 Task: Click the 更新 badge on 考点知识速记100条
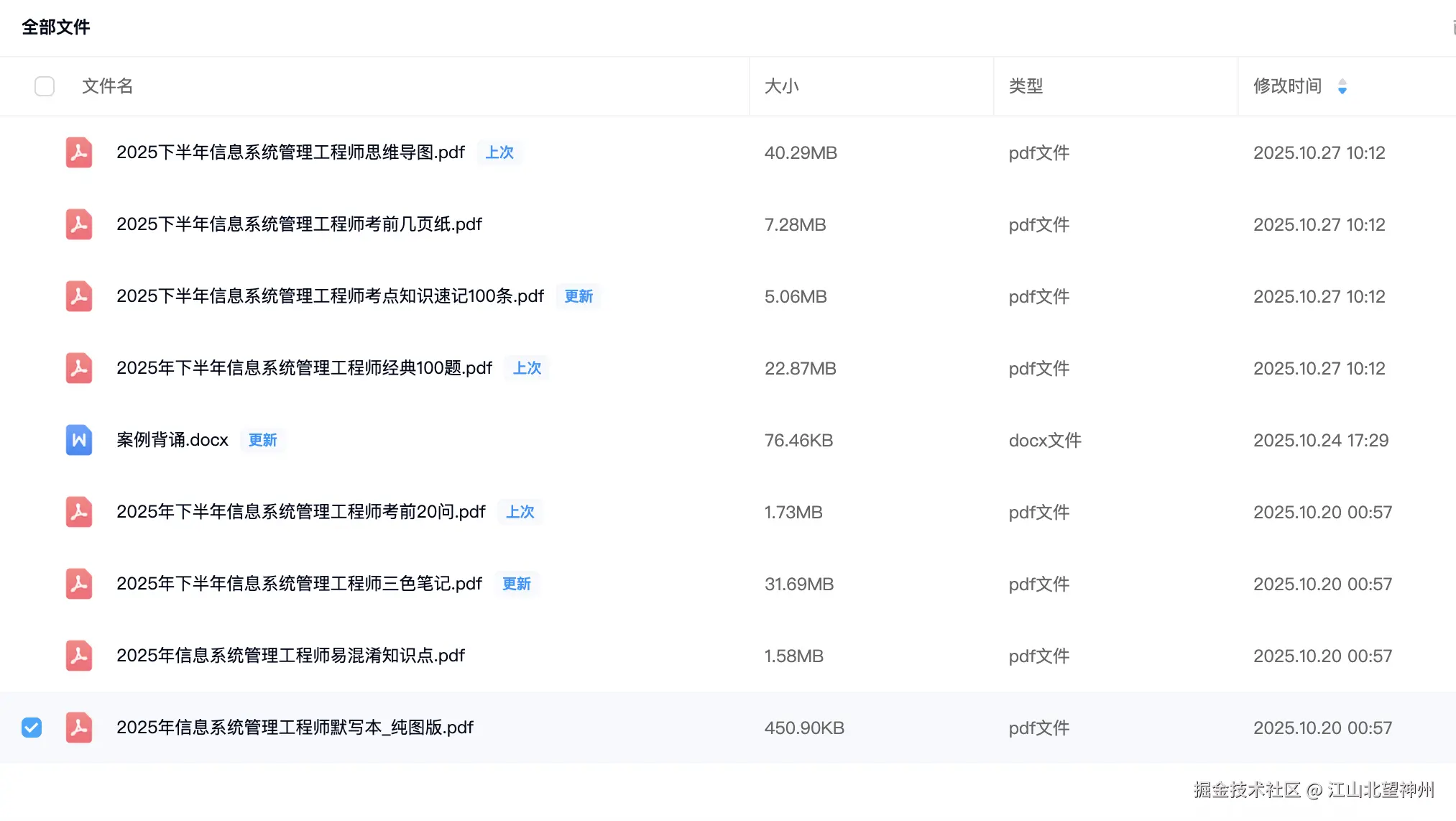coord(579,296)
